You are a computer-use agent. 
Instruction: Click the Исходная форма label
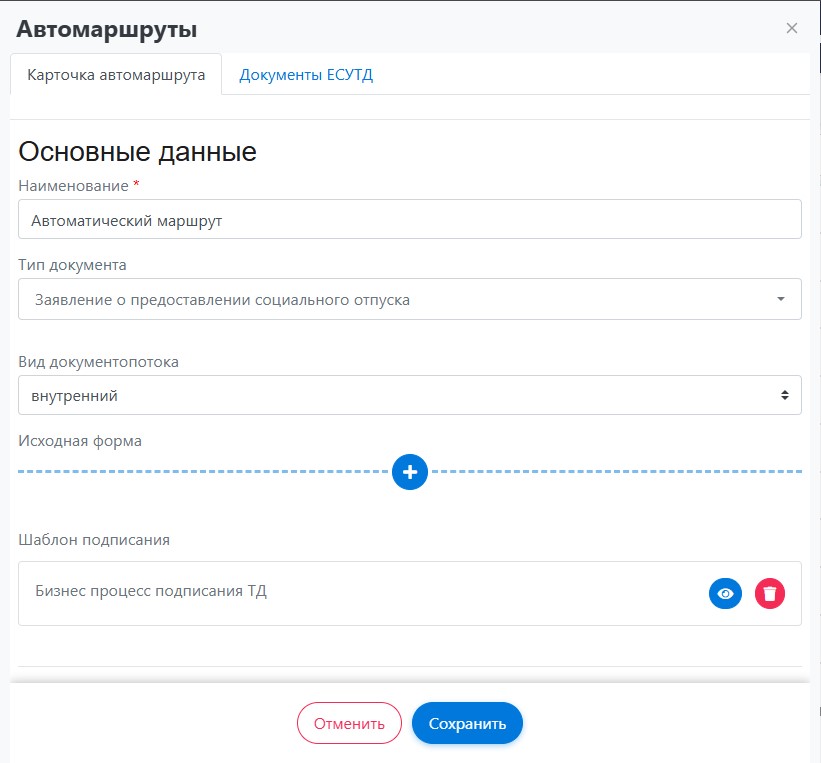point(80,441)
